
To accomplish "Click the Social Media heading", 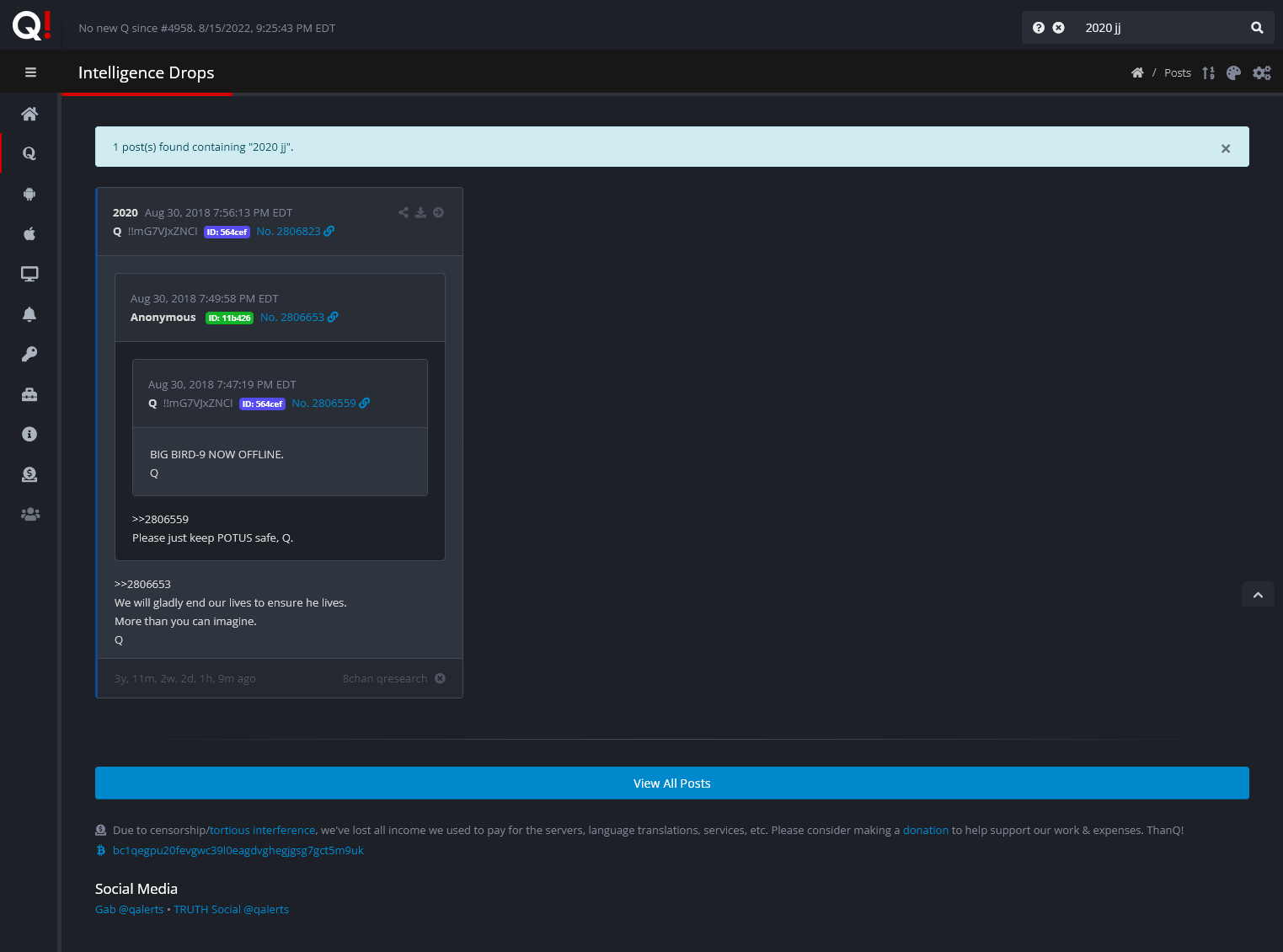I will pos(136,889).
